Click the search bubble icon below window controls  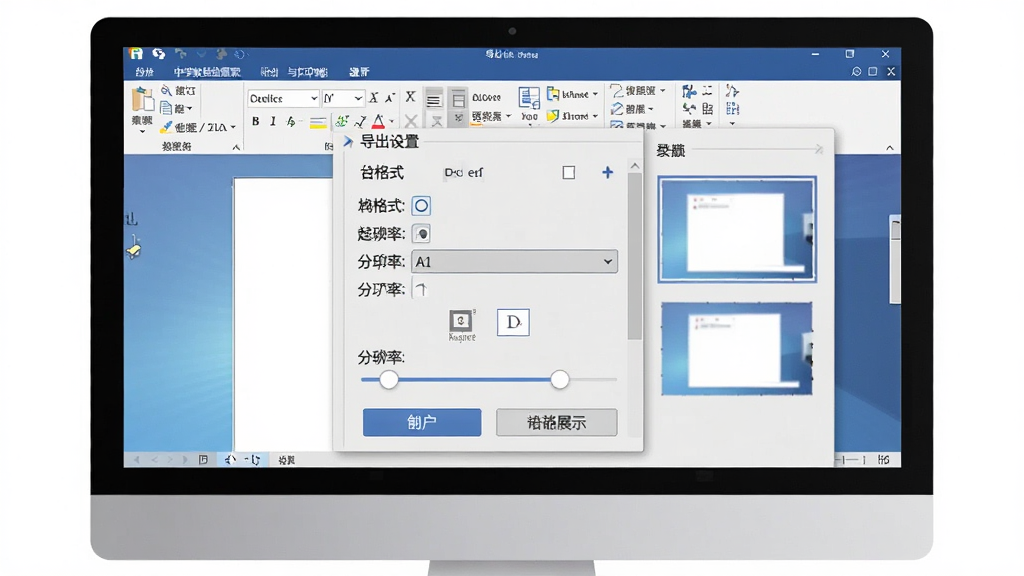(x=856, y=72)
